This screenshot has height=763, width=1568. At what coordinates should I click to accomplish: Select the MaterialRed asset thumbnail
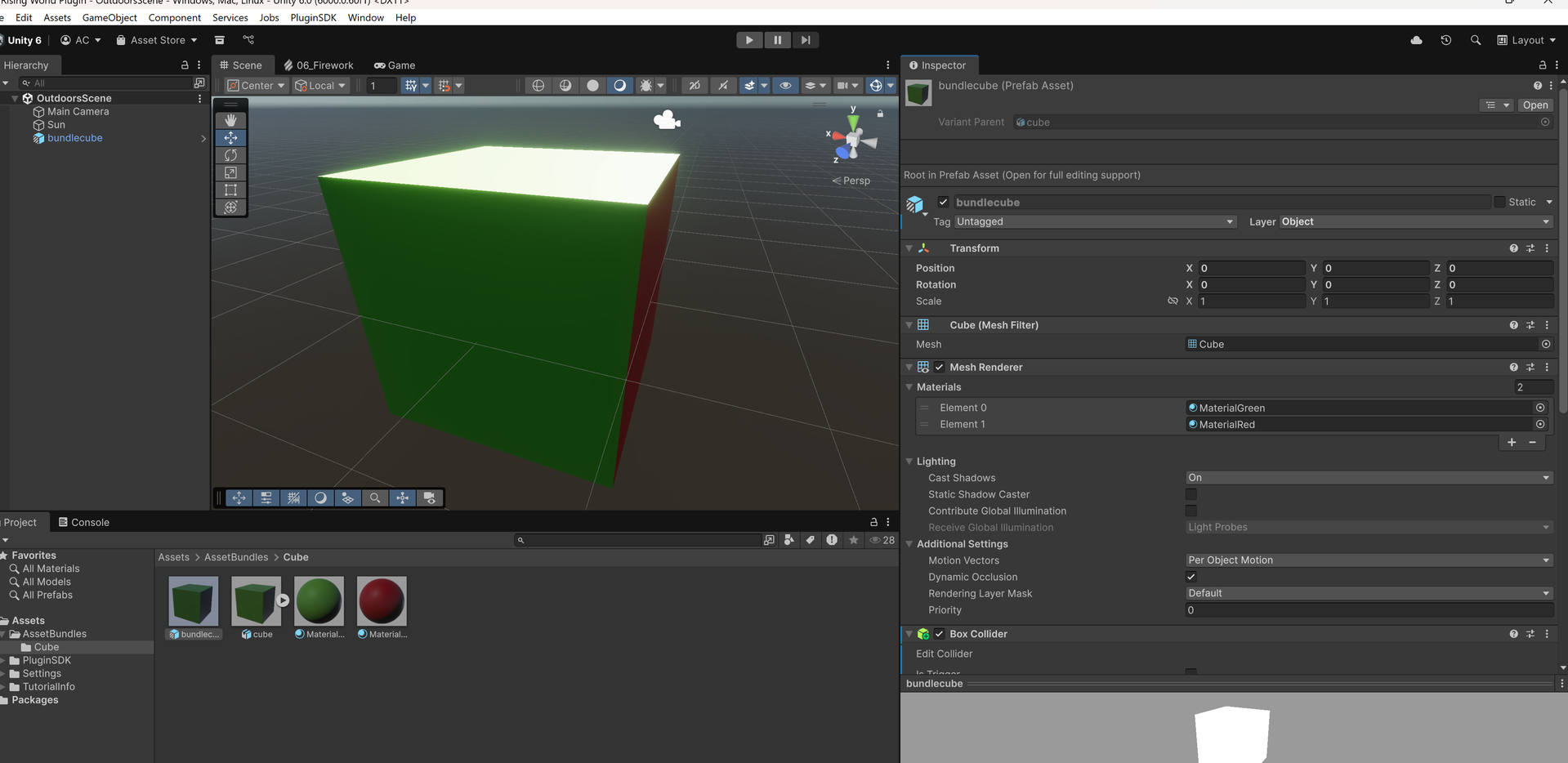[382, 601]
